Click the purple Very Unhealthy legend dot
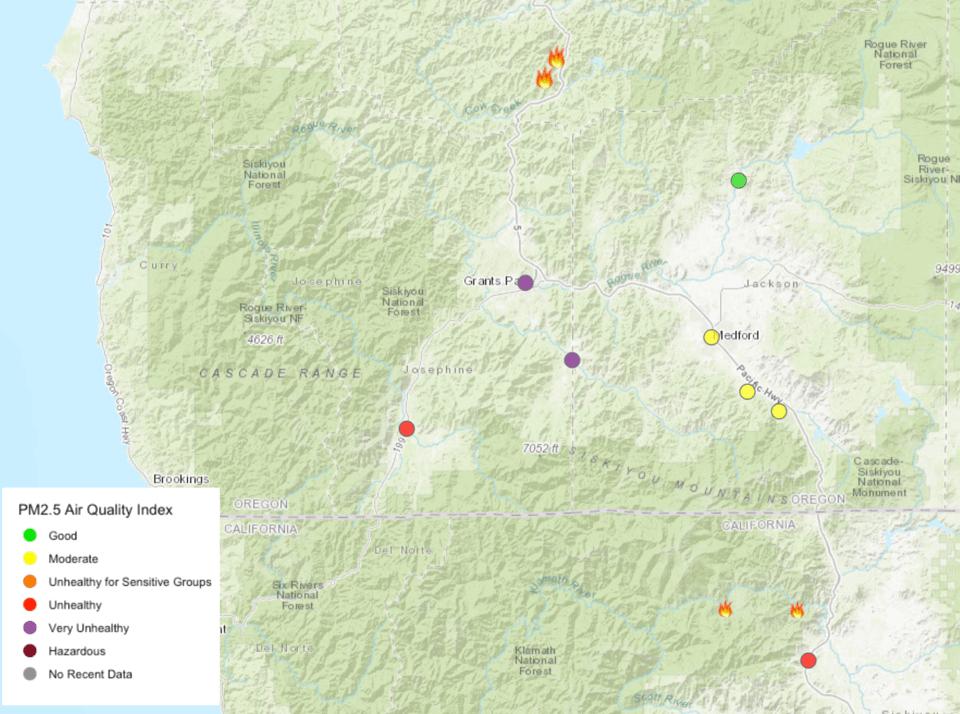 [29, 628]
